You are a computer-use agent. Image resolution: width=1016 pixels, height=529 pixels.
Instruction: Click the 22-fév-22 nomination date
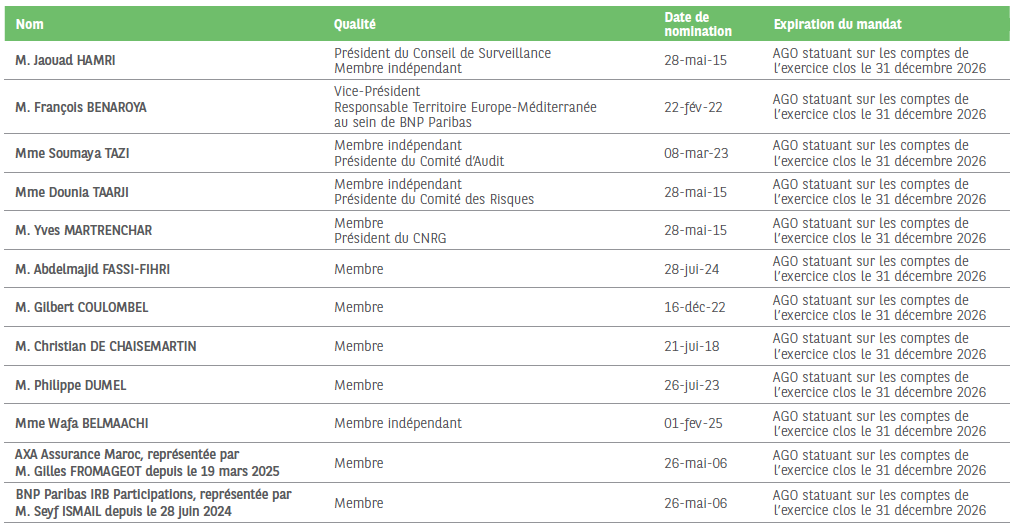point(694,107)
